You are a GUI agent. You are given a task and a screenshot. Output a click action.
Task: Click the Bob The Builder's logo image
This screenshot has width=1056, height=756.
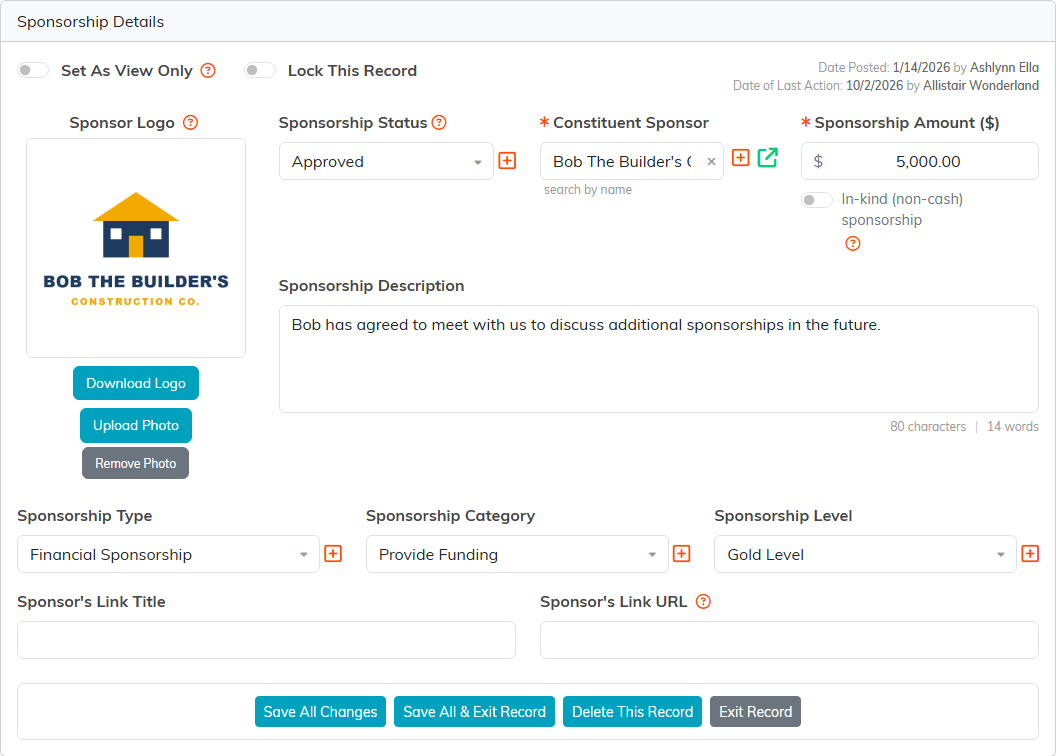pos(136,248)
